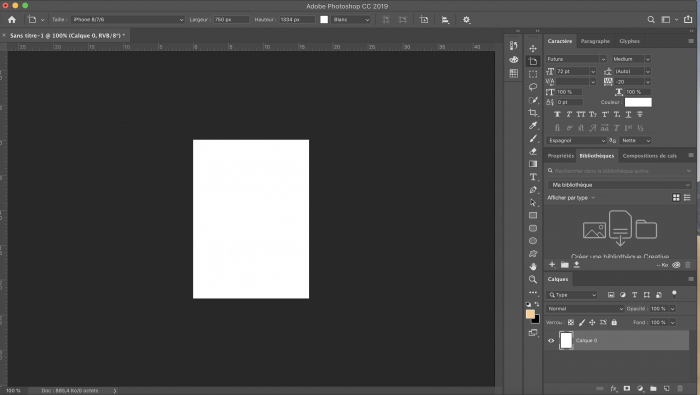Image resolution: width=700 pixels, height=395 pixels.
Task: Open the Nette anti-aliasing dropdown
Action: tap(635, 141)
